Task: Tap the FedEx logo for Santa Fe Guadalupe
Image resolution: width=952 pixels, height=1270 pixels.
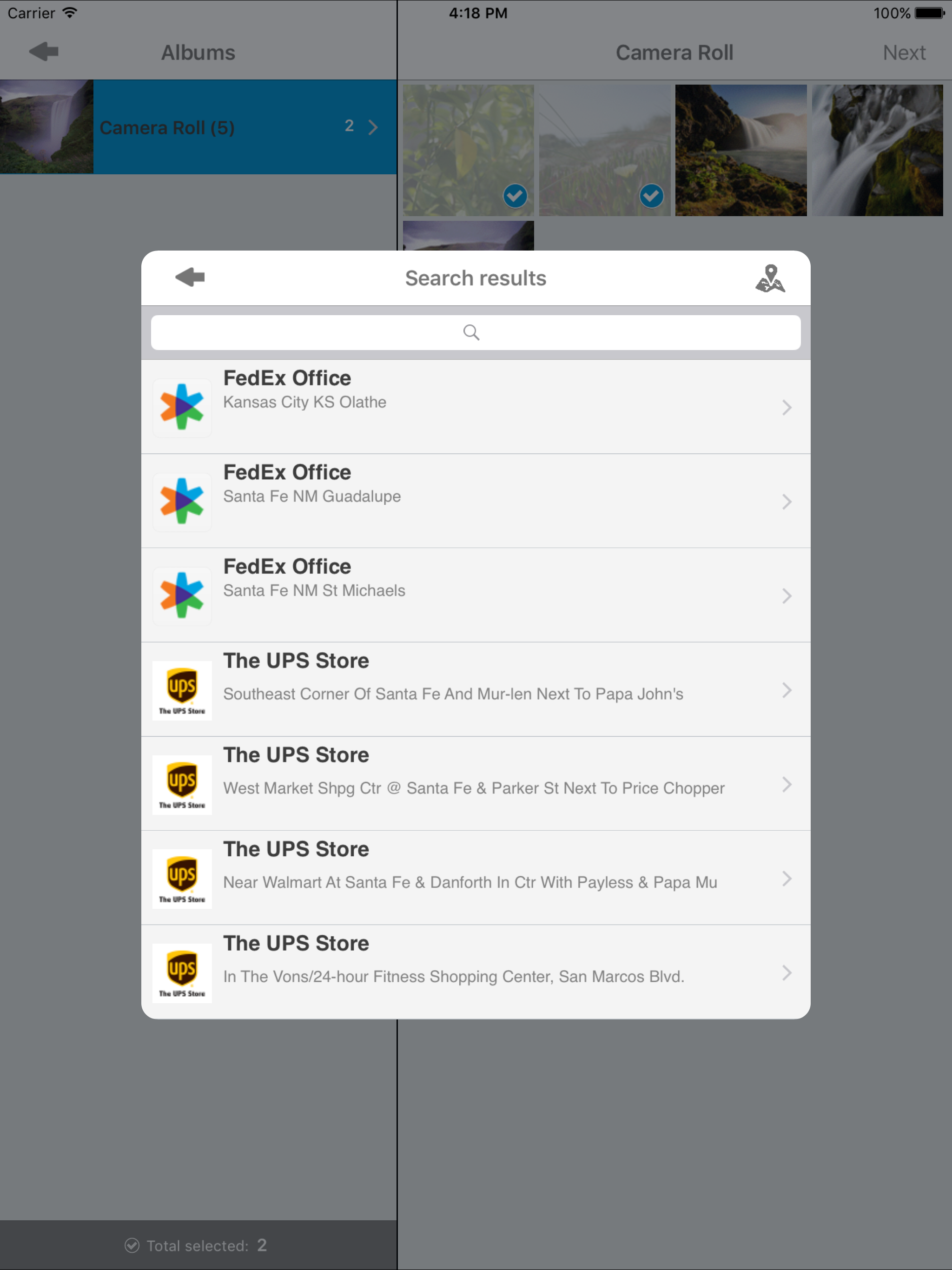Action: tap(182, 502)
